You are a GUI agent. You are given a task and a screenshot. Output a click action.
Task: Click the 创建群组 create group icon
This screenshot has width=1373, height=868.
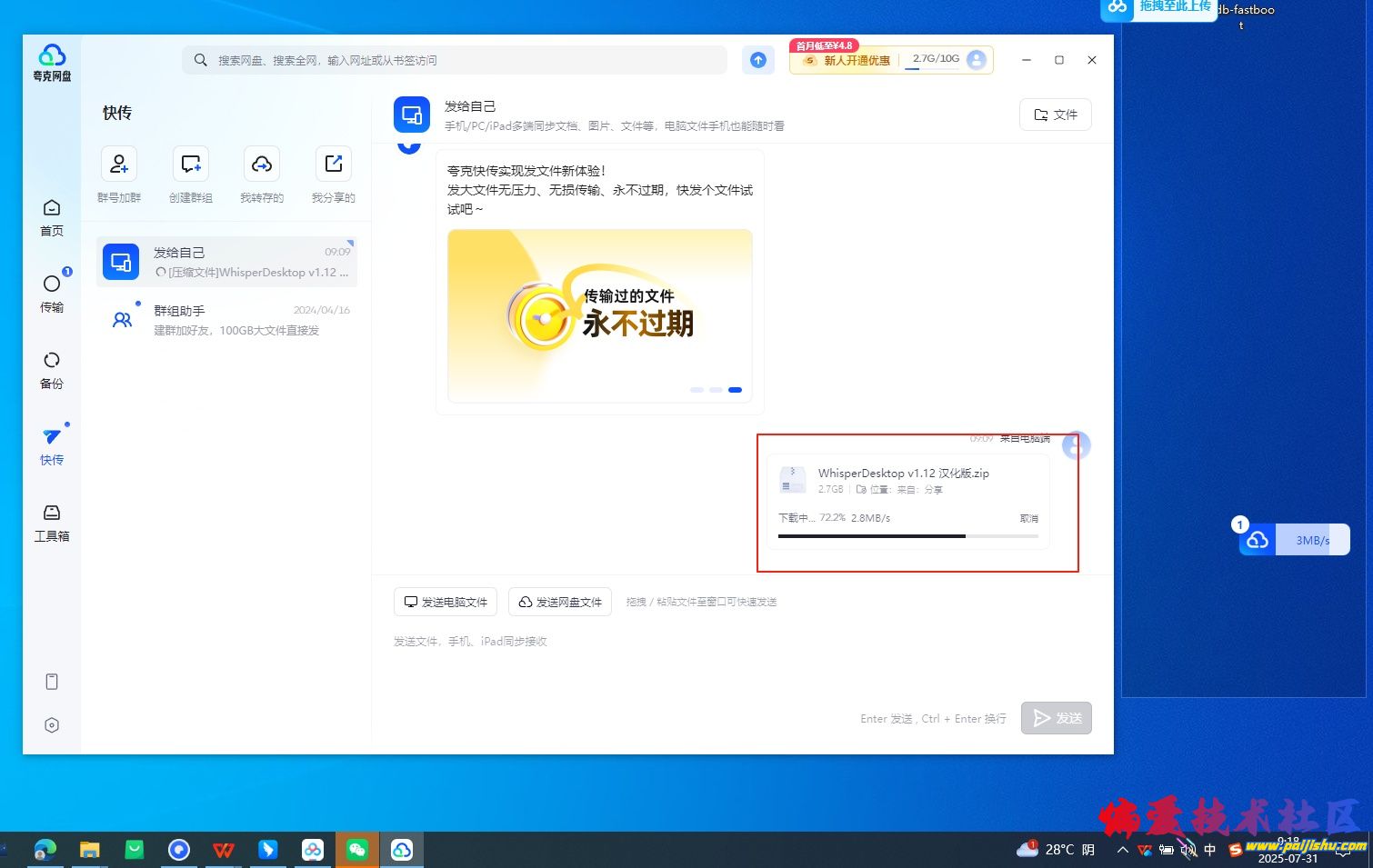pyautogui.click(x=190, y=165)
